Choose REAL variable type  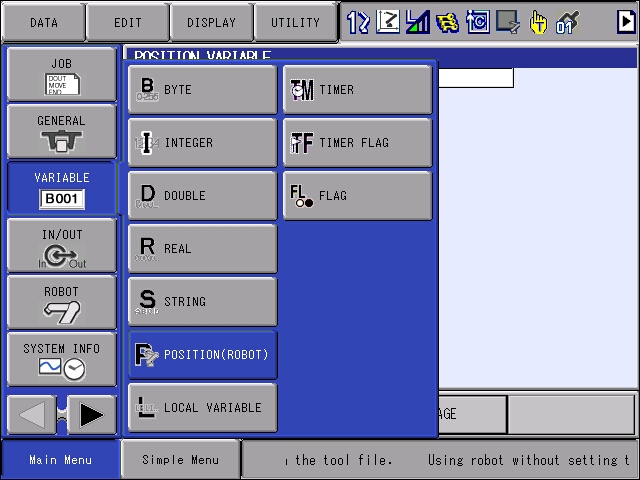point(202,249)
